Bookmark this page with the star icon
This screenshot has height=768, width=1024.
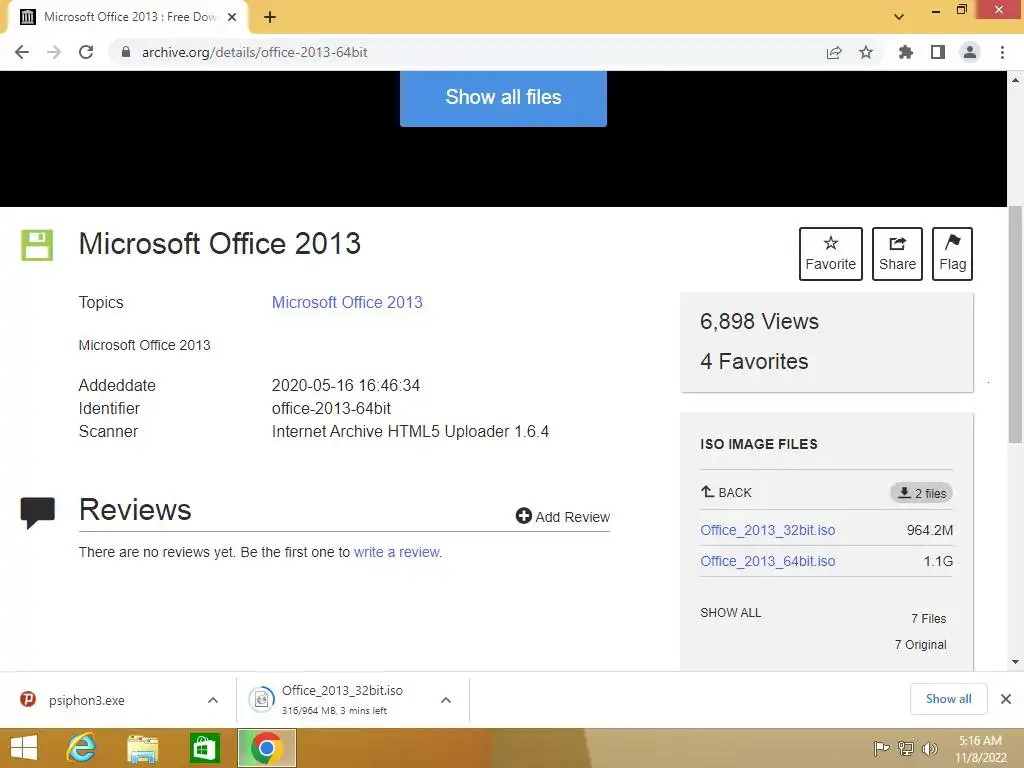coord(865,52)
